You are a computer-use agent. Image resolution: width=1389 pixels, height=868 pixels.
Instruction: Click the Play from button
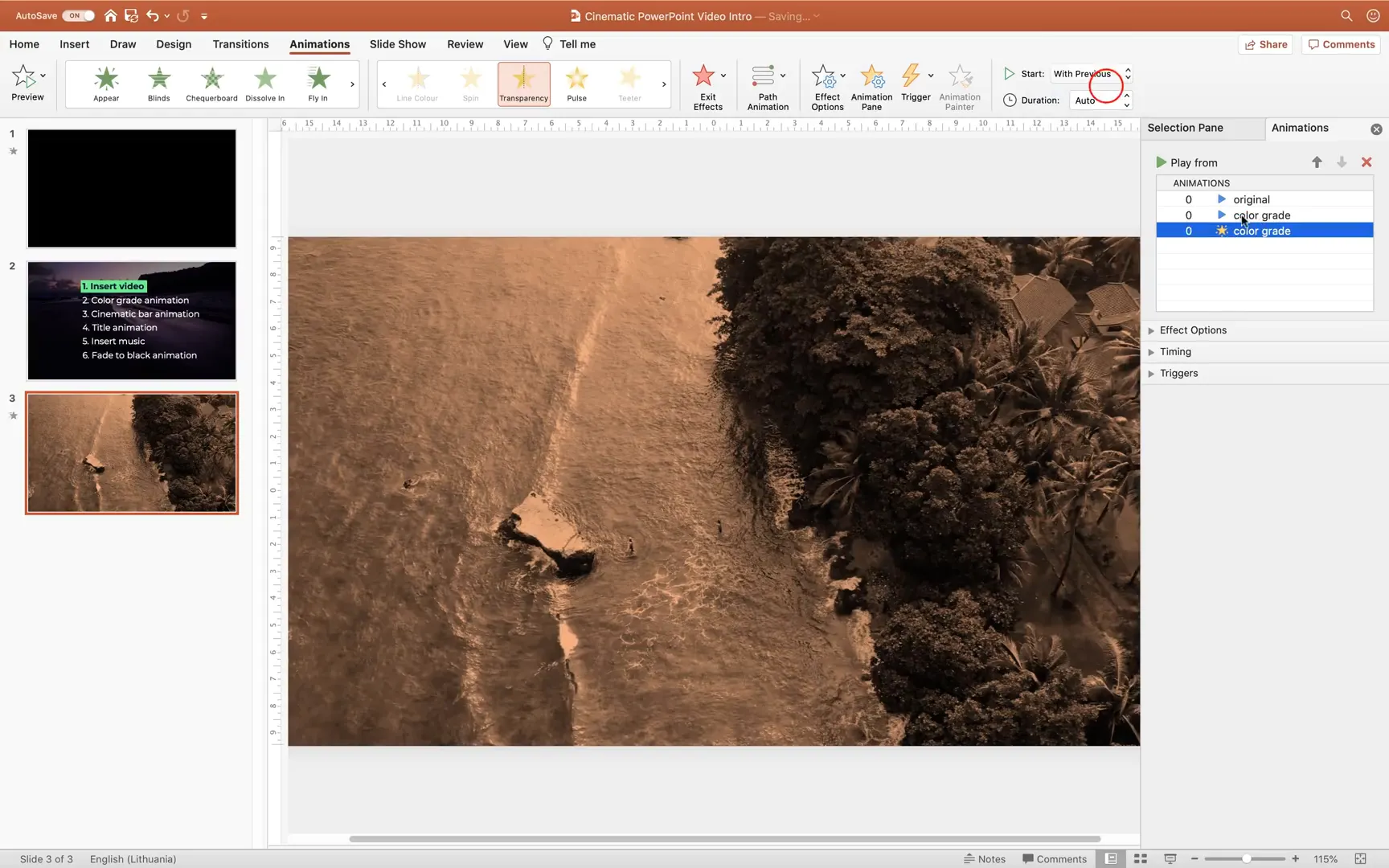1188,162
